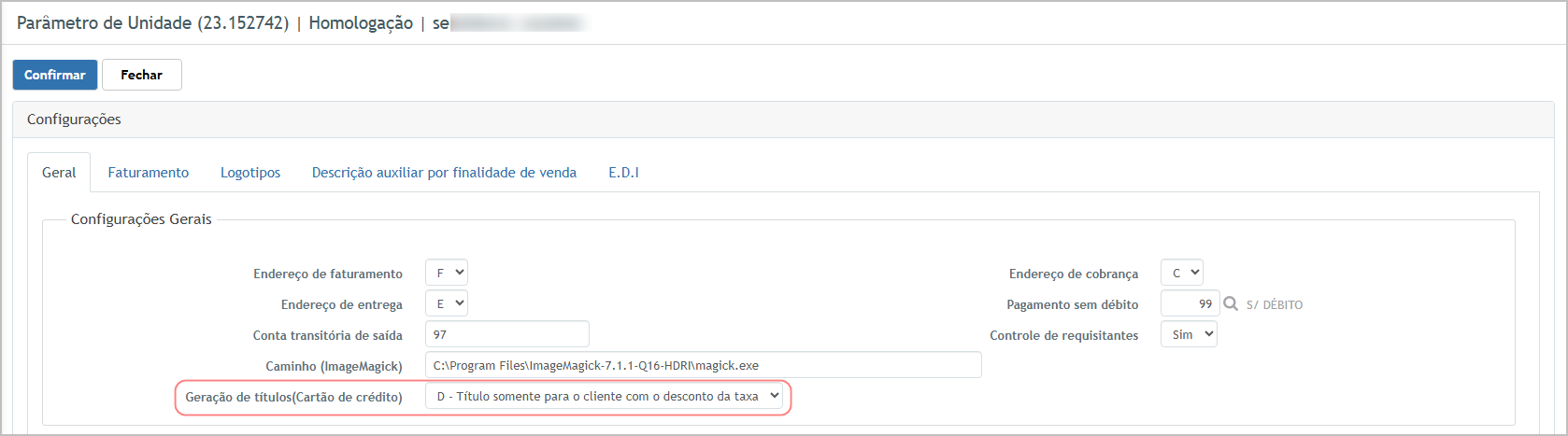
Task: Click the search magnifier beside Pagamento sem débito
Action: (1231, 303)
